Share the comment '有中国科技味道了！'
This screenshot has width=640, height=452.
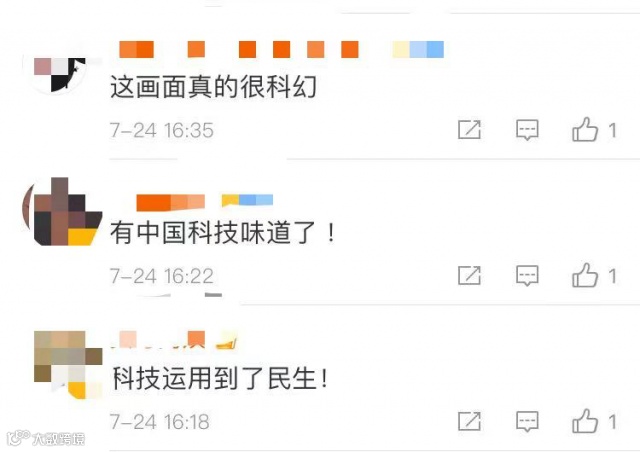469,275
